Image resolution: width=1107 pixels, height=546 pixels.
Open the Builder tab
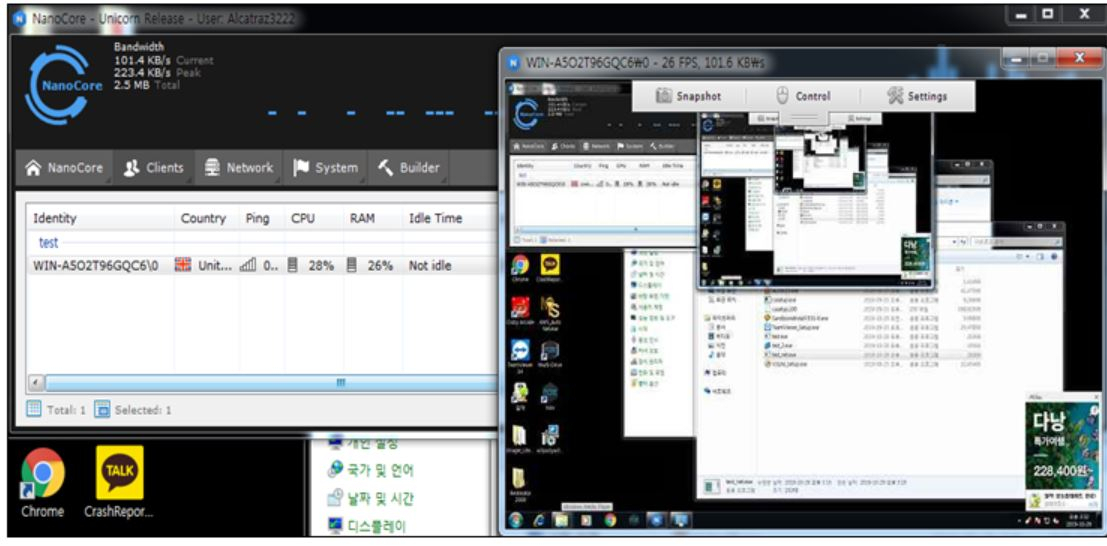[x=409, y=168]
